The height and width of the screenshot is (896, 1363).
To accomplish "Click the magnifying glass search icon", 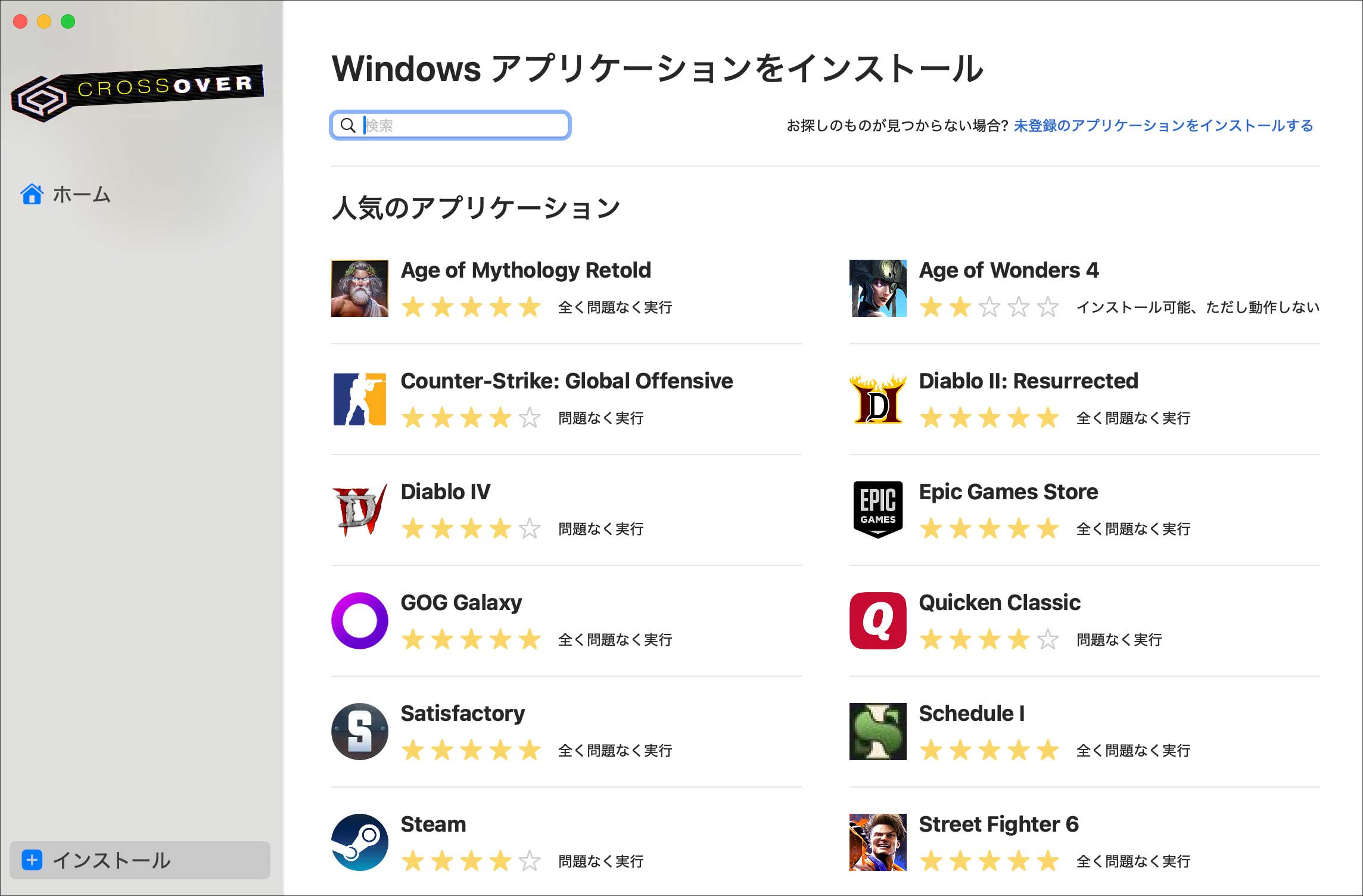I will [x=348, y=126].
